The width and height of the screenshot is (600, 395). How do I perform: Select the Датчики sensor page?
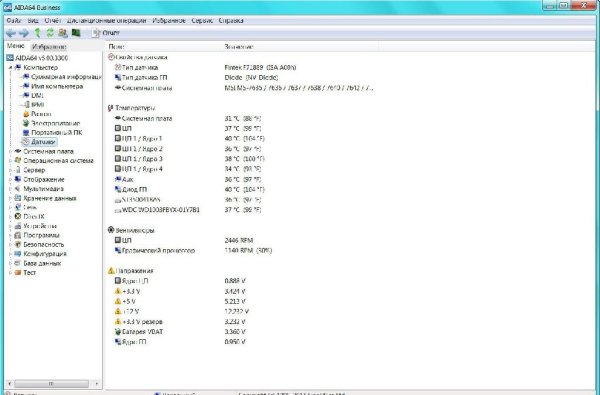[x=39, y=142]
